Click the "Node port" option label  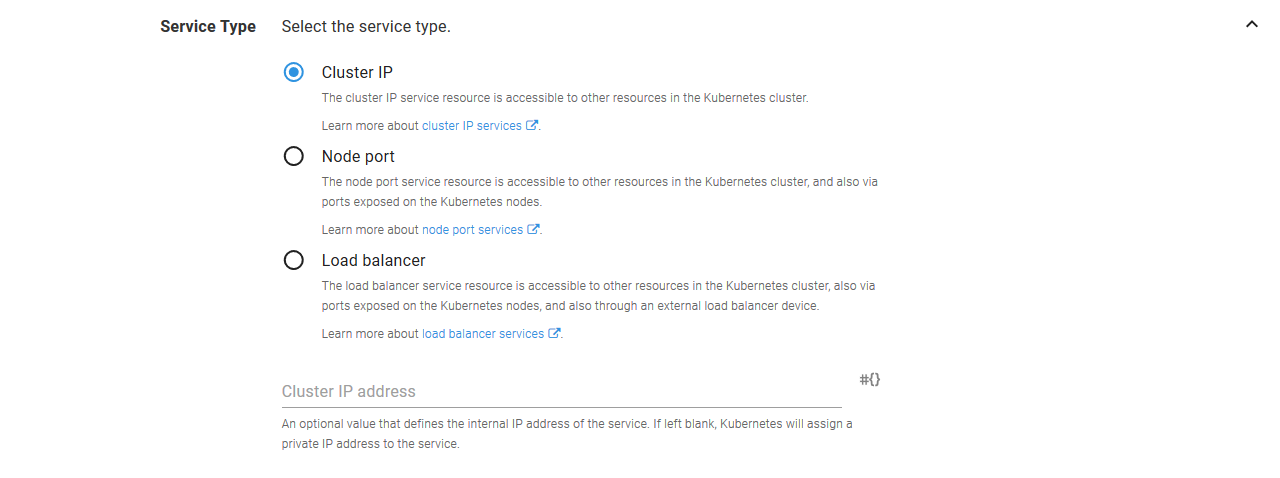click(x=358, y=156)
